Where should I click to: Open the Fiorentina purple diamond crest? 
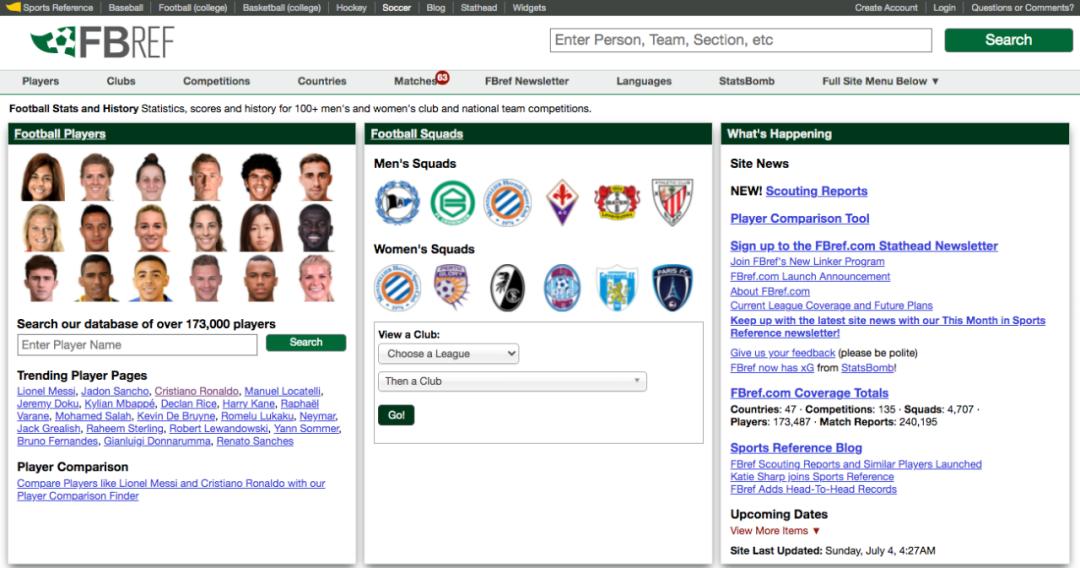point(562,202)
